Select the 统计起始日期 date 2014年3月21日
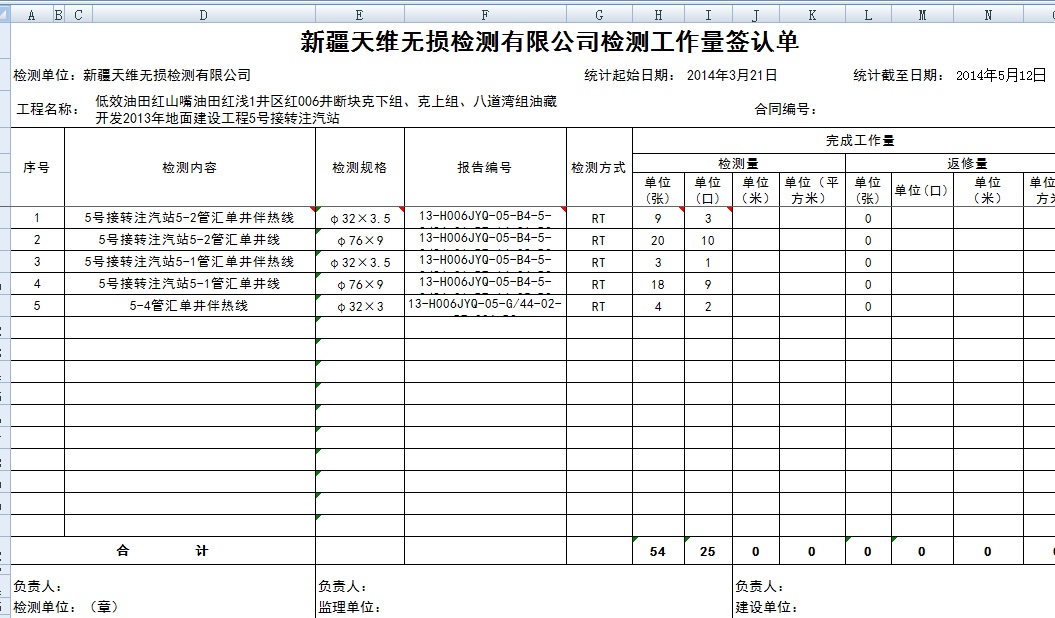Image resolution: width=1055 pixels, height=618 pixels. [x=732, y=76]
